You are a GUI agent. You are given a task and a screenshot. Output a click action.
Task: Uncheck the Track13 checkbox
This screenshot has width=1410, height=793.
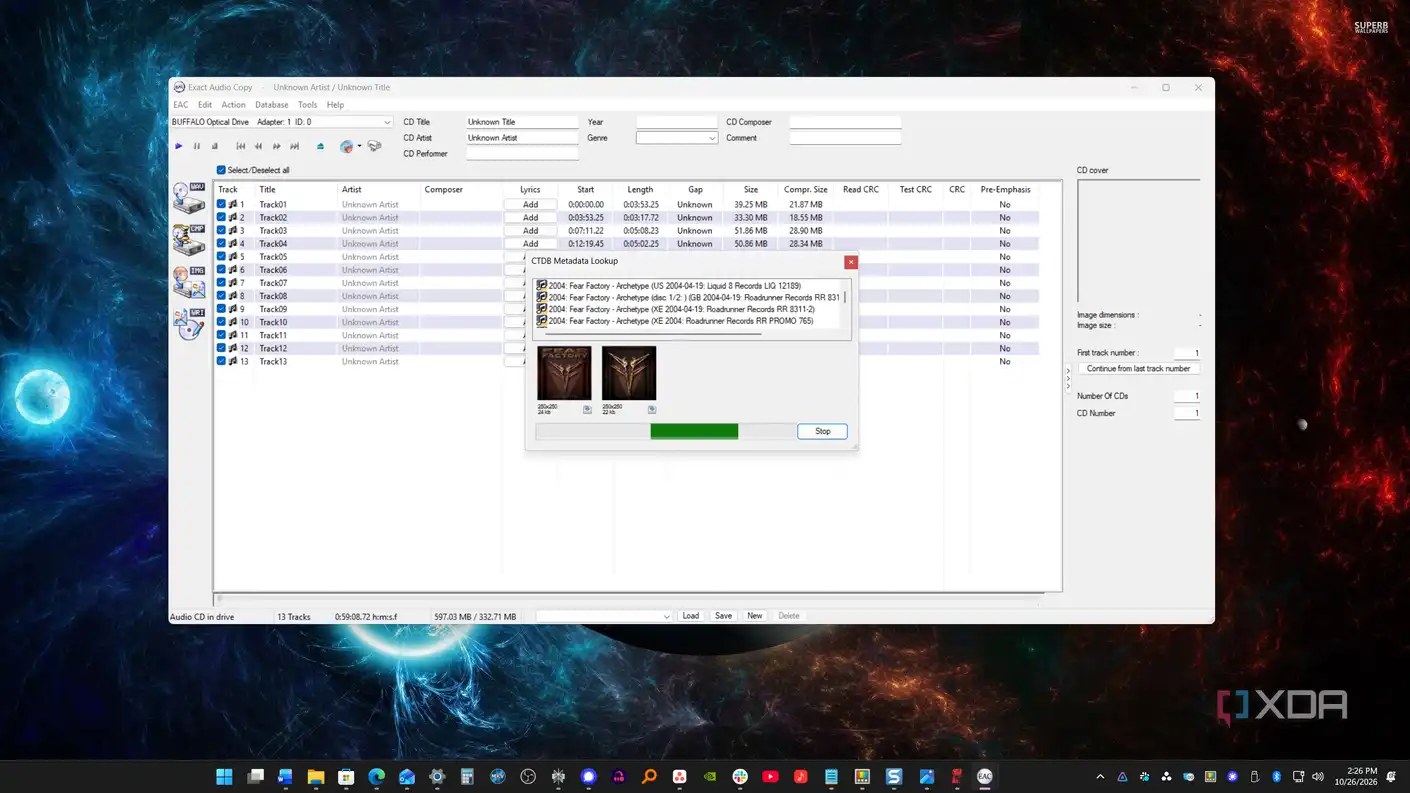pos(221,361)
